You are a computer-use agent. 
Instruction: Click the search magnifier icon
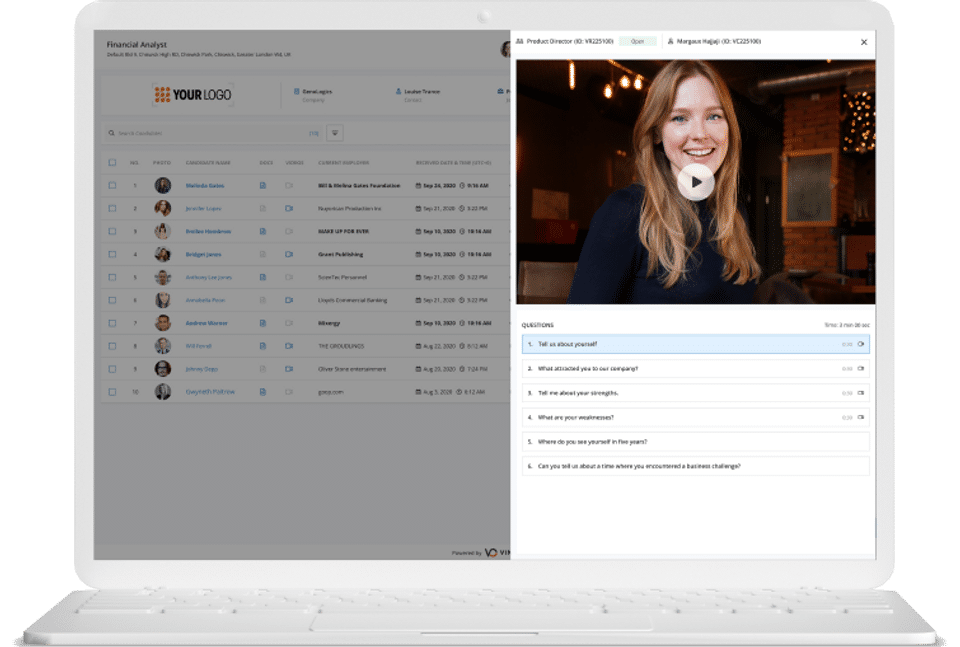tap(111, 133)
